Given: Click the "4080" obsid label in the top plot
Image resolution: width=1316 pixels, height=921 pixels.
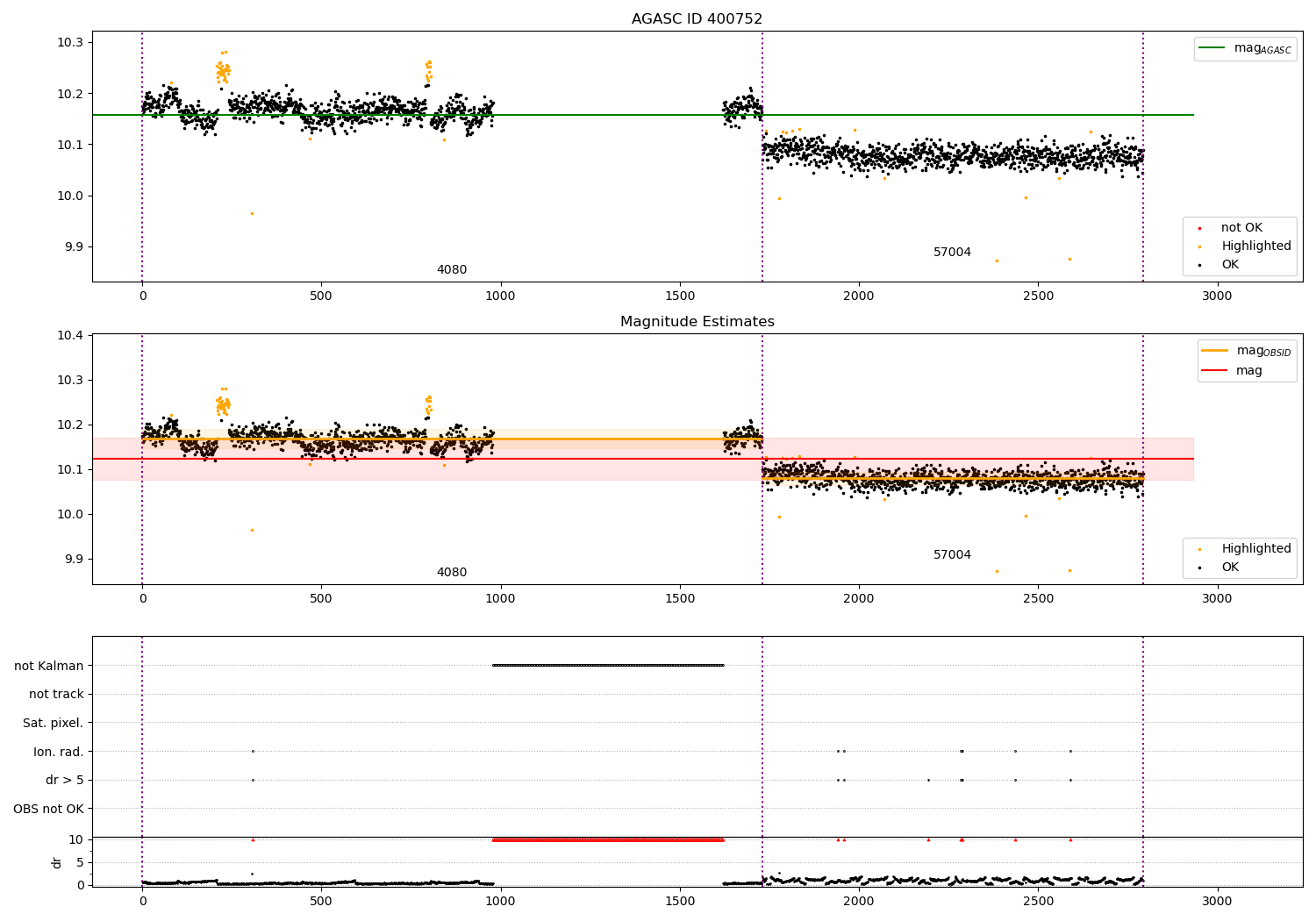Looking at the screenshot, I should [x=452, y=270].
